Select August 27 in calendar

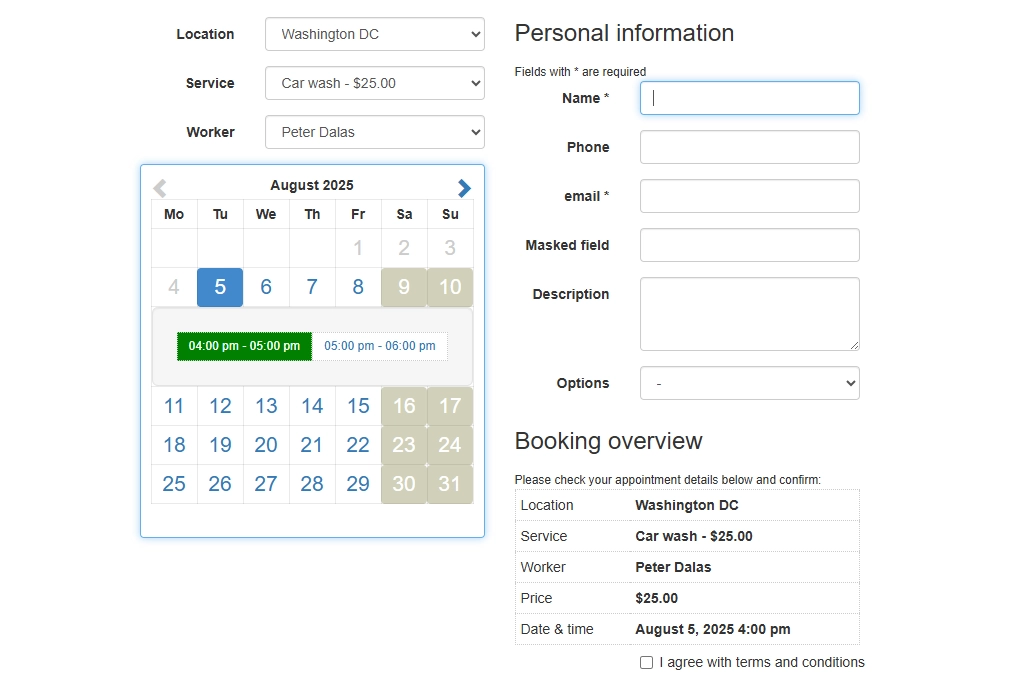[266, 484]
